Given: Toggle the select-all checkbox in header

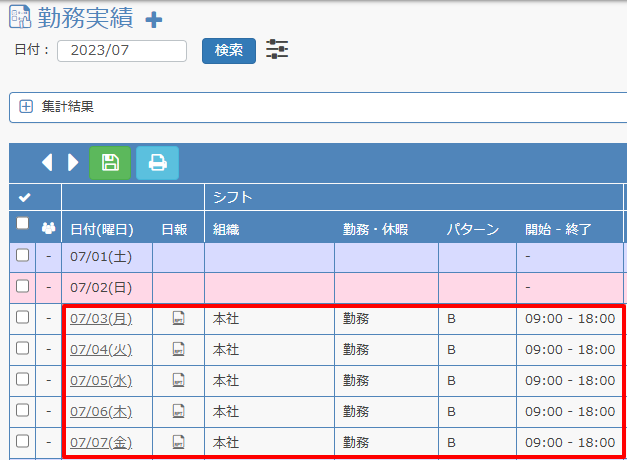Looking at the screenshot, I should coord(23,225).
